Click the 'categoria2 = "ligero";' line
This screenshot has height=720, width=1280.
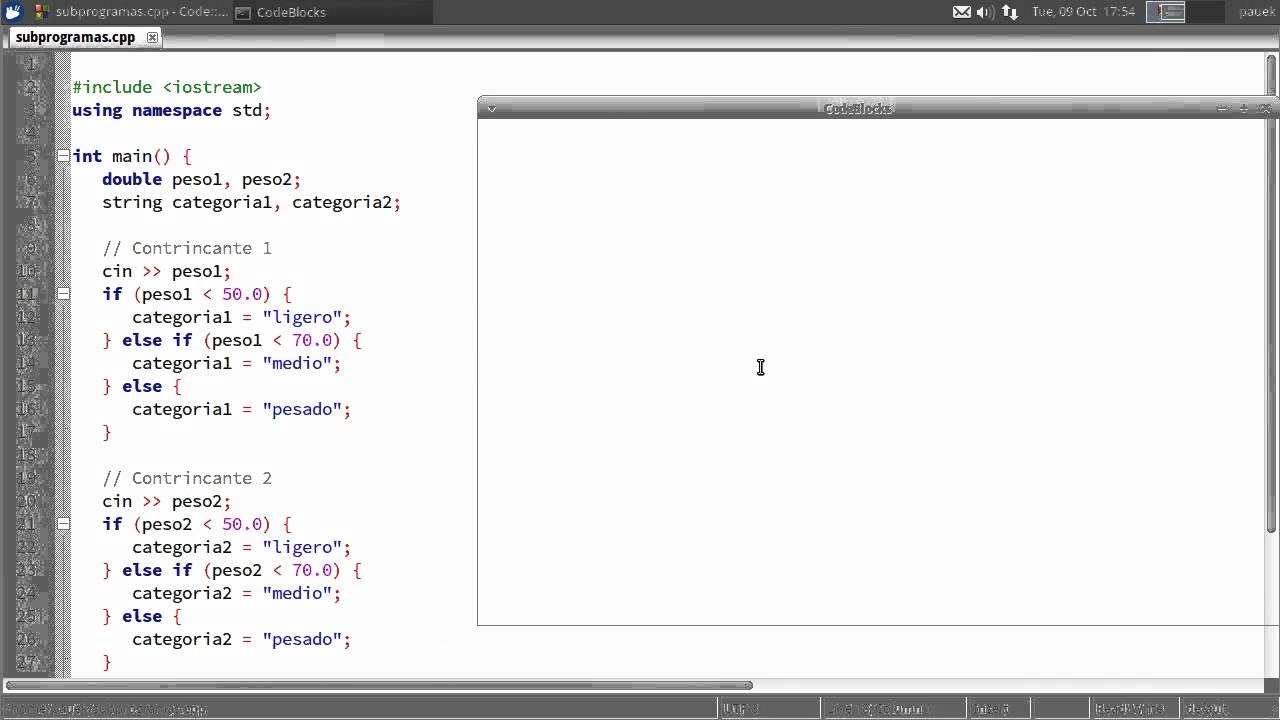point(241,547)
